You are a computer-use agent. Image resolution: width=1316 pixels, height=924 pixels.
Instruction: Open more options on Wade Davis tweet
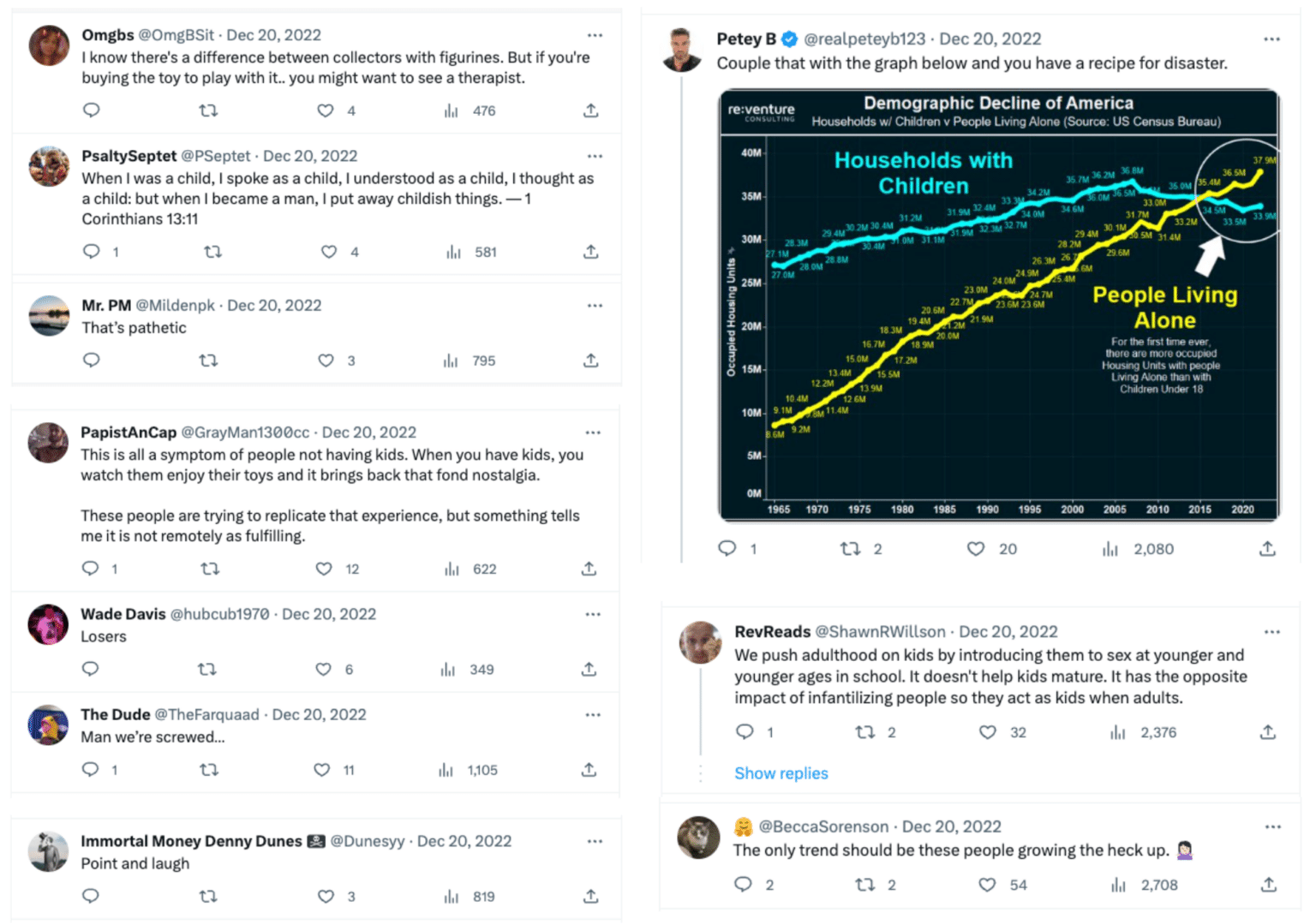[593, 614]
